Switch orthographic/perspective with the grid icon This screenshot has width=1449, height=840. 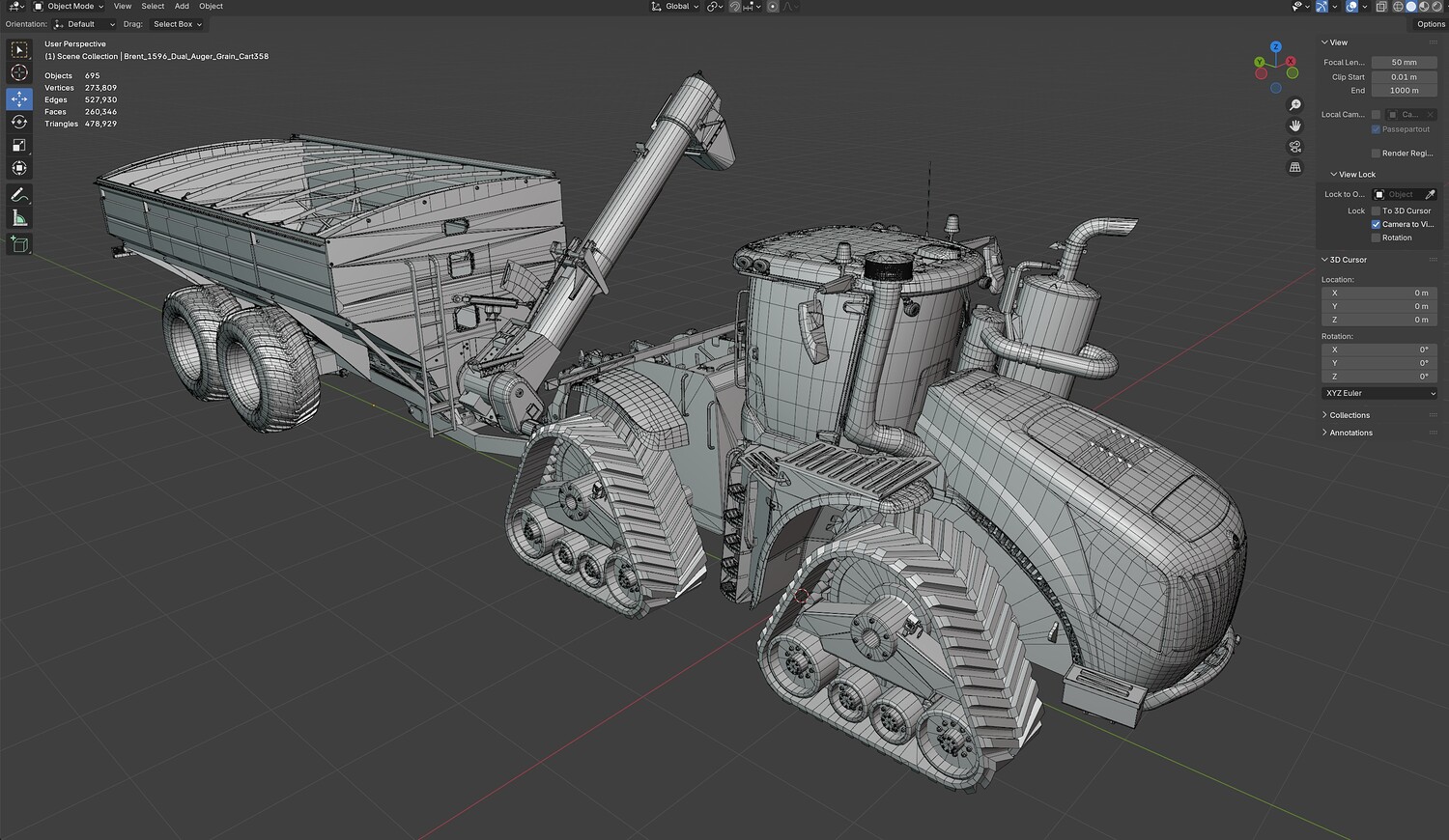pyautogui.click(x=1295, y=167)
